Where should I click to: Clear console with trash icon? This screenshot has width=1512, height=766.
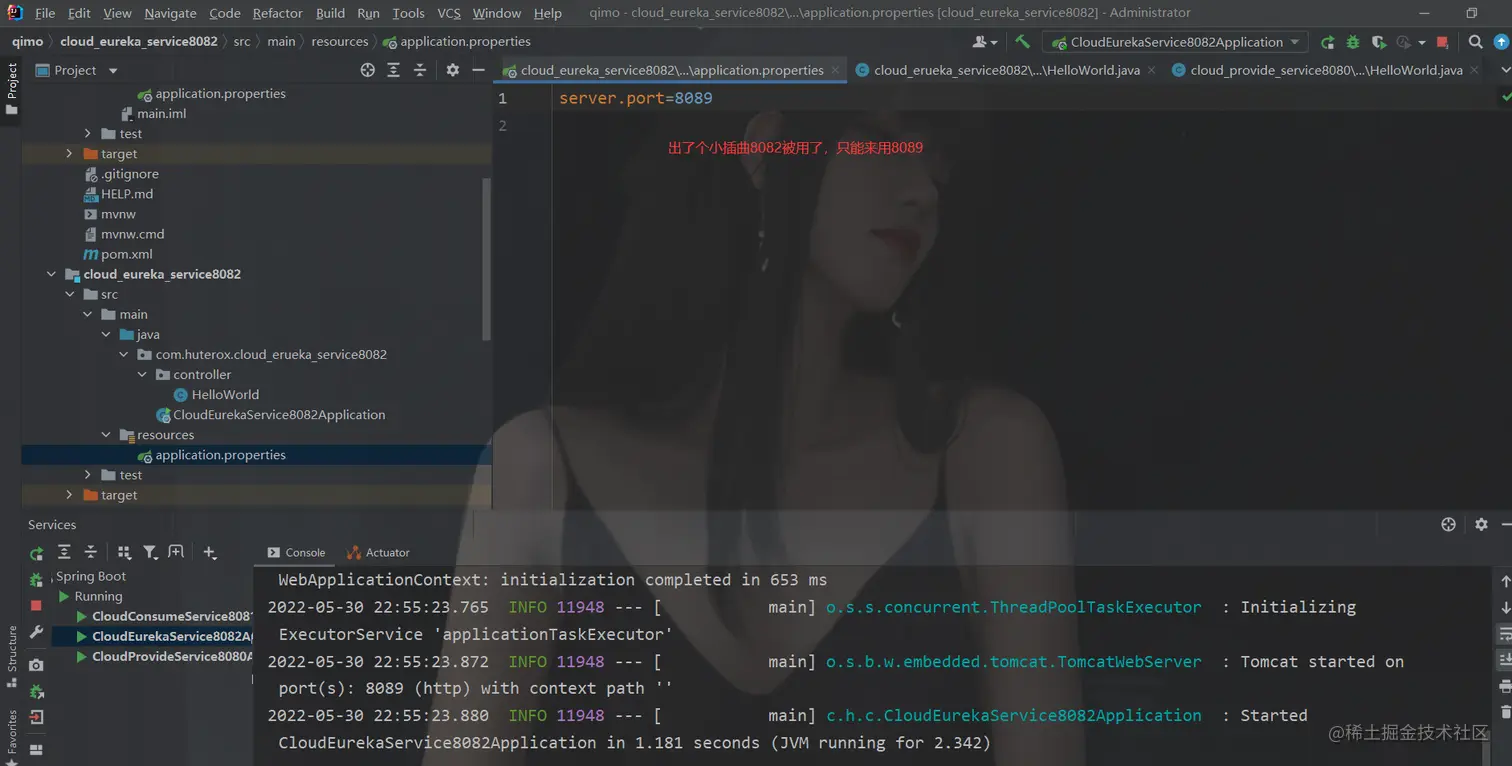tap(1506, 710)
